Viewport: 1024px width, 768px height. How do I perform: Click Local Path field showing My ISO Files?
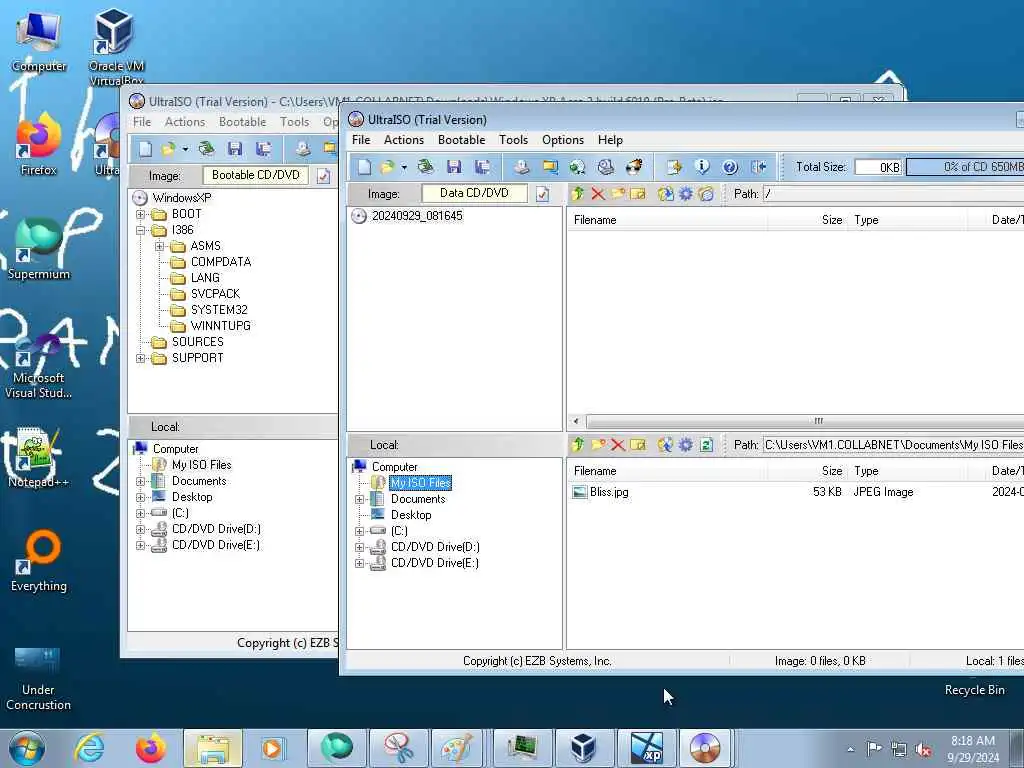point(893,445)
